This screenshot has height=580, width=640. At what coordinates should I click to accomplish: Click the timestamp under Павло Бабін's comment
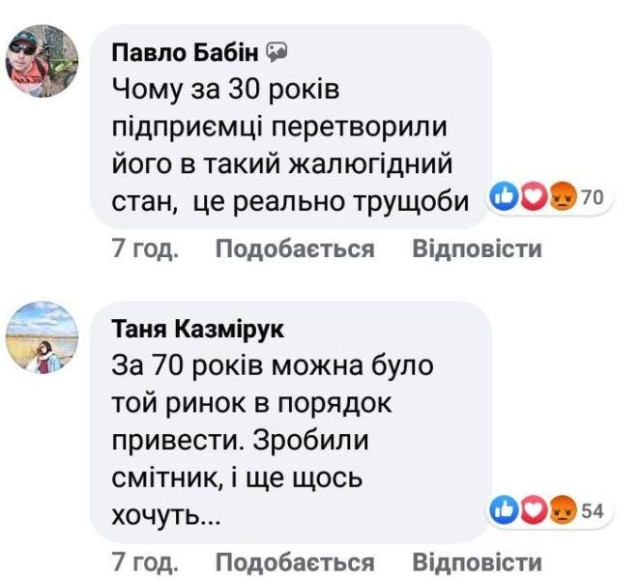pos(144,249)
